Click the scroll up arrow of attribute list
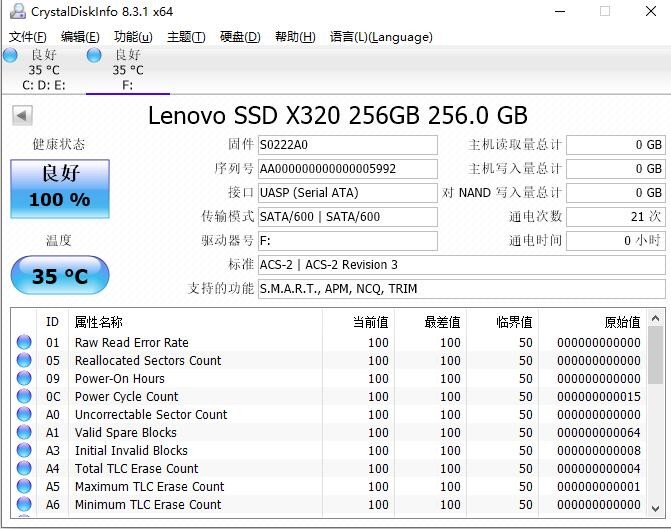The width and height of the screenshot is (671, 529). click(x=655, y=318)
